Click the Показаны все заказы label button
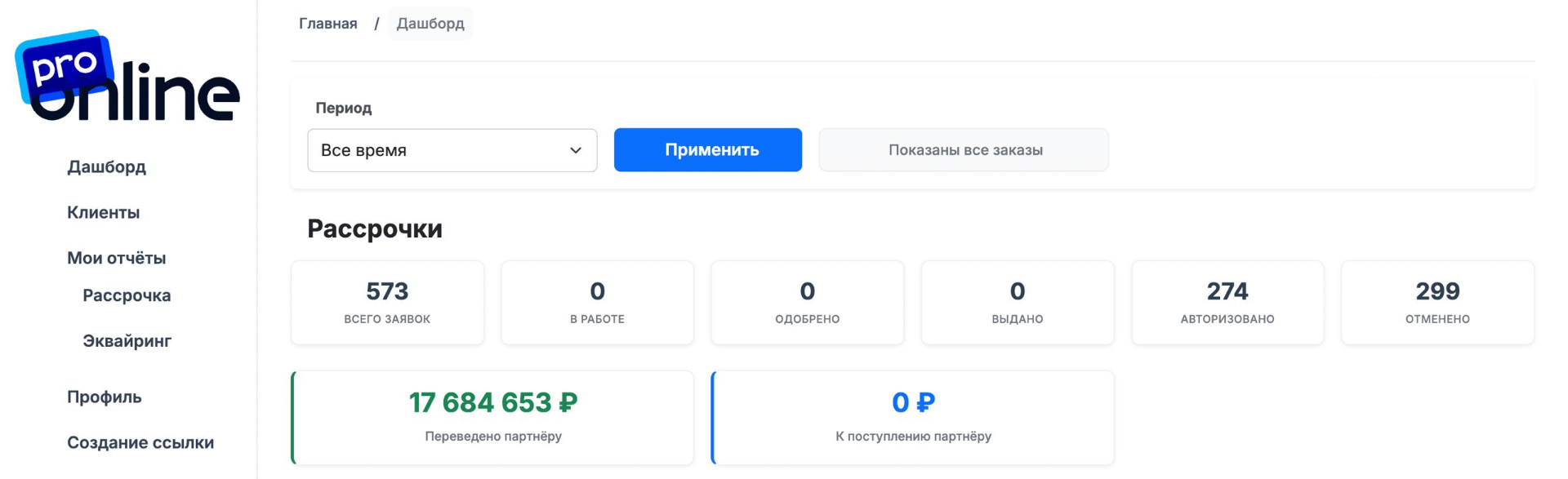The image size is (1568, 479). (x=964, y=150)
